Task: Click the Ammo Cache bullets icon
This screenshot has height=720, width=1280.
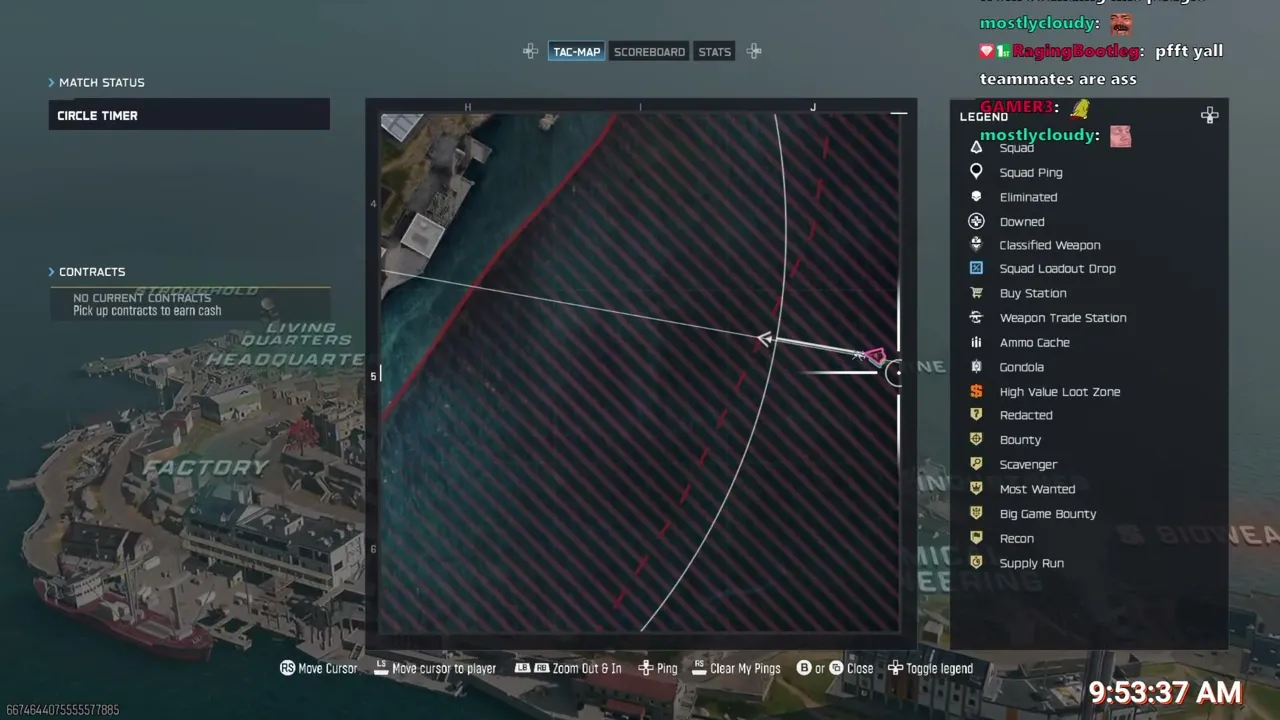Action: tap(976, 342)
